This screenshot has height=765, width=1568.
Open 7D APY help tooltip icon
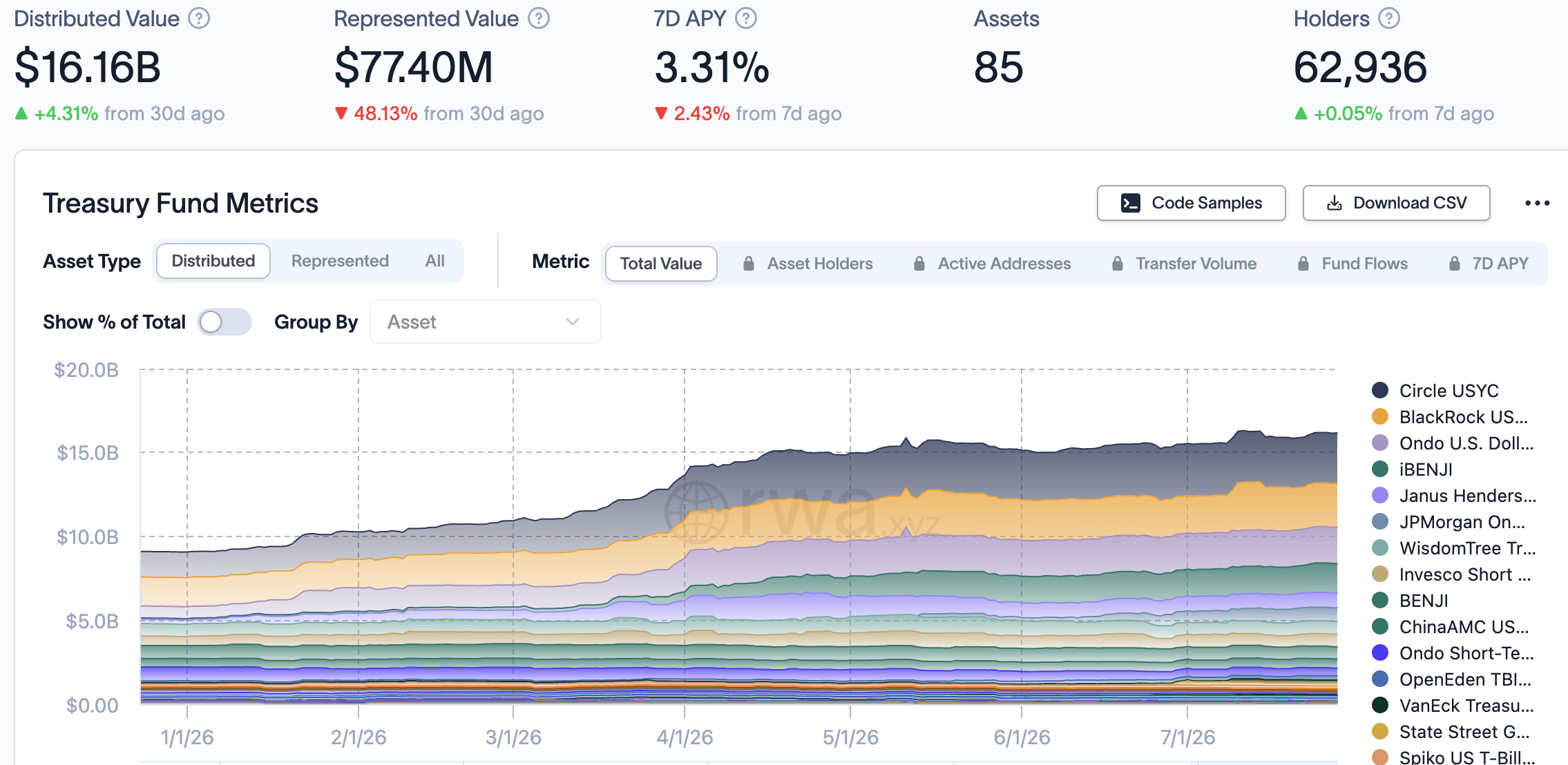click(x=746, y=19)
